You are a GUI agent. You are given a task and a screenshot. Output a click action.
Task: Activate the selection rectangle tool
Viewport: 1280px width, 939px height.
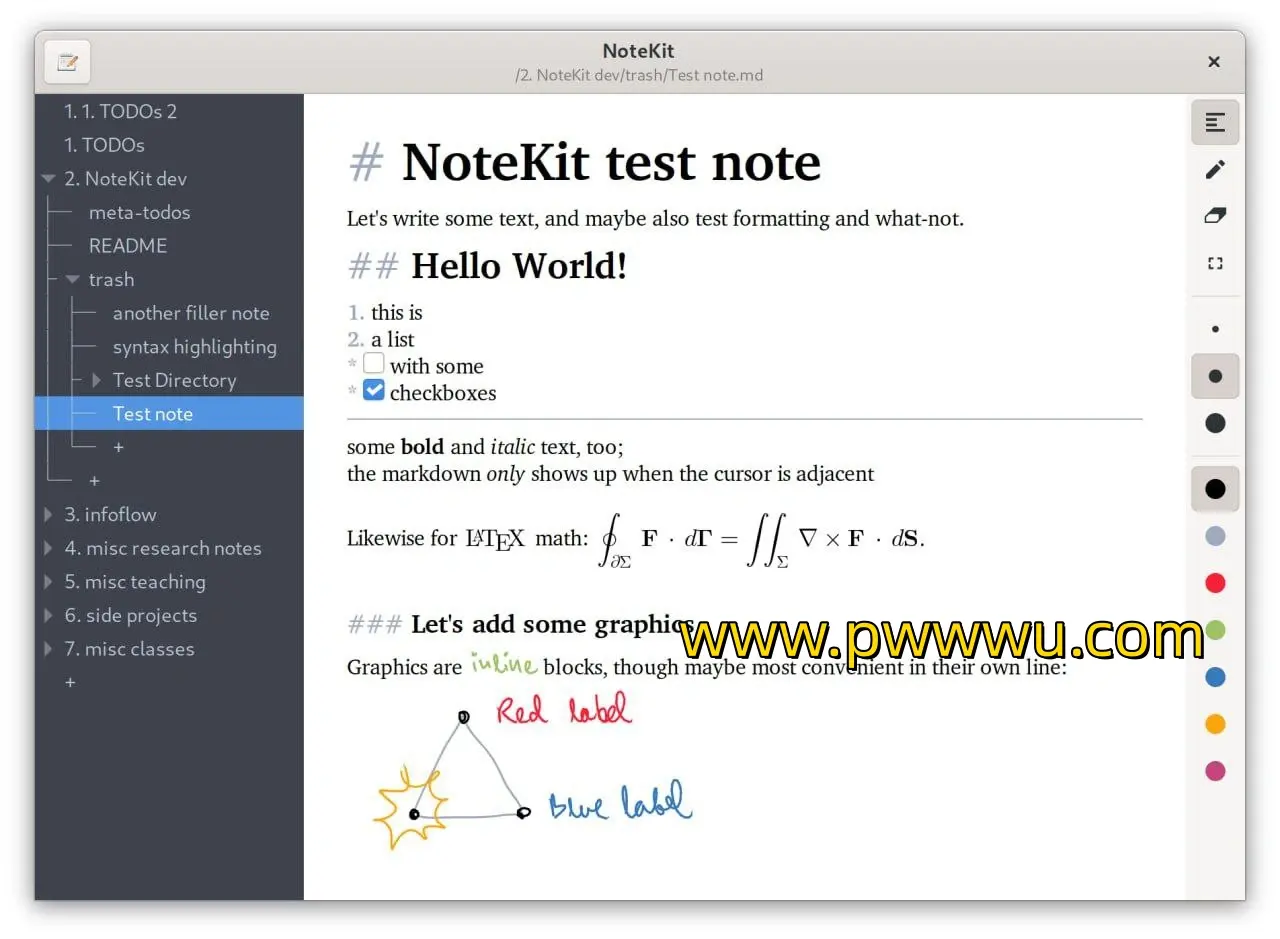[x=1215, y=264]
